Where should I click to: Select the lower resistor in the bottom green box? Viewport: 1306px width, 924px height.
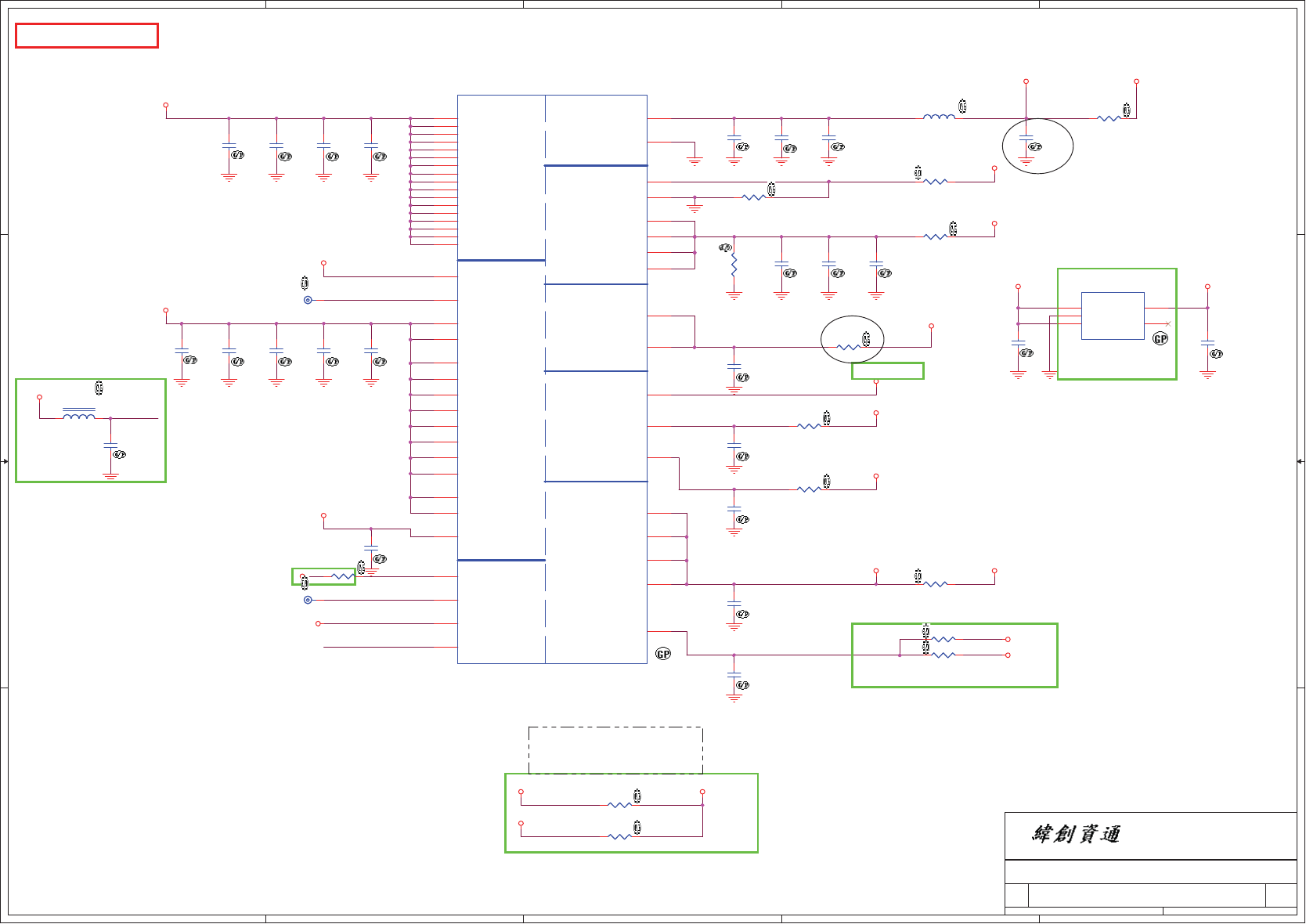click(619, 836)
